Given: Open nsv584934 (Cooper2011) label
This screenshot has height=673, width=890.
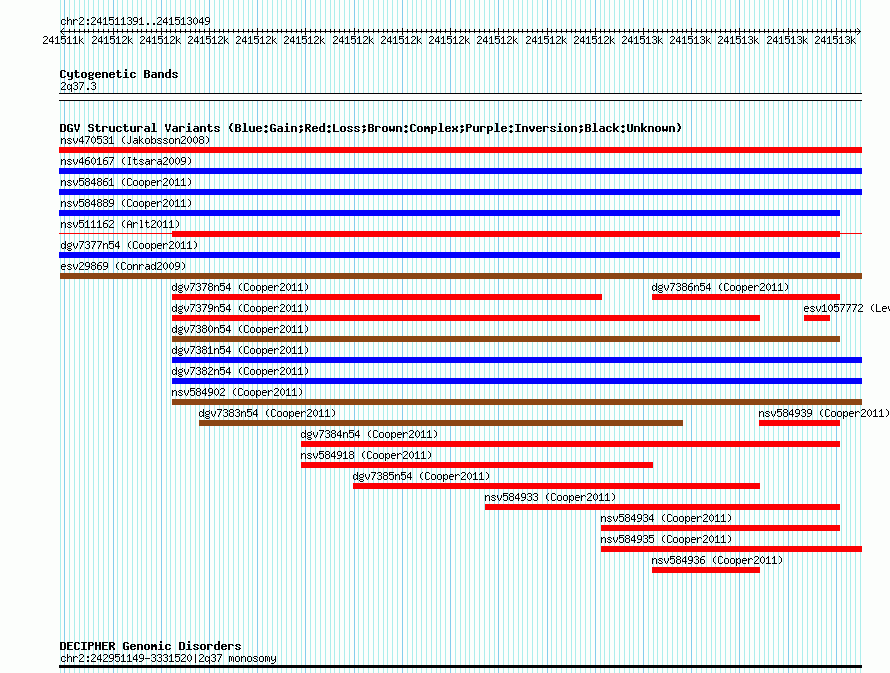Looking at the screenshot, I should click(x=666, y=518).
